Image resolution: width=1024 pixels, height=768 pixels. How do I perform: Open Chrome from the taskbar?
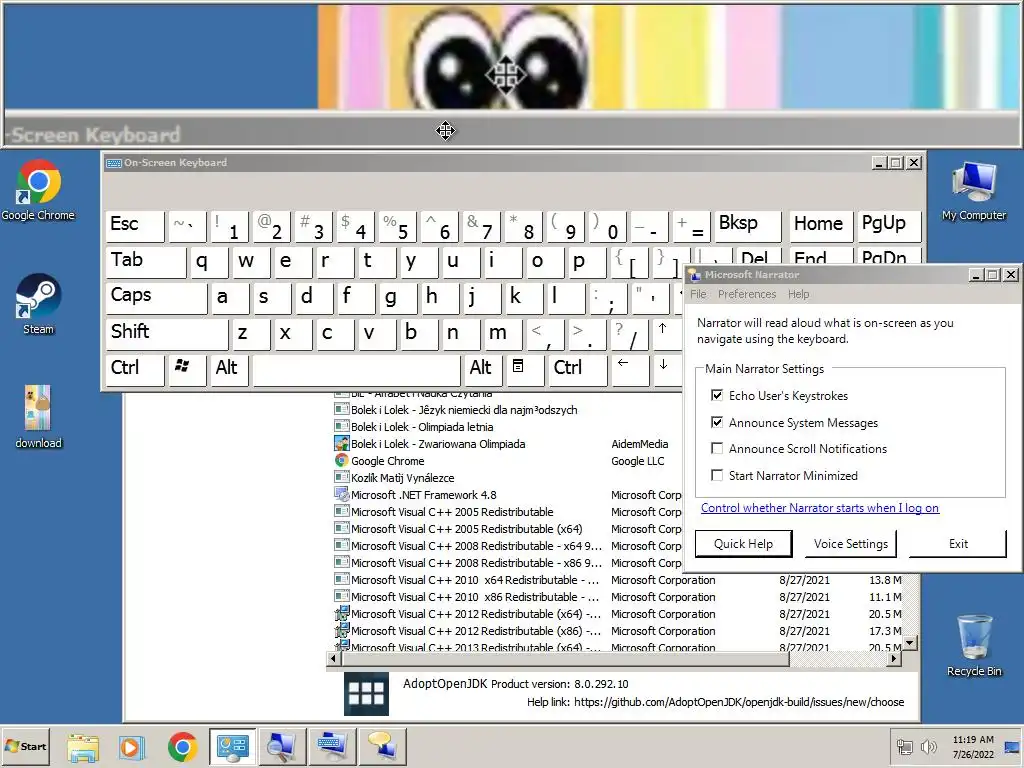pyautogui.click(x=182, y=746)
